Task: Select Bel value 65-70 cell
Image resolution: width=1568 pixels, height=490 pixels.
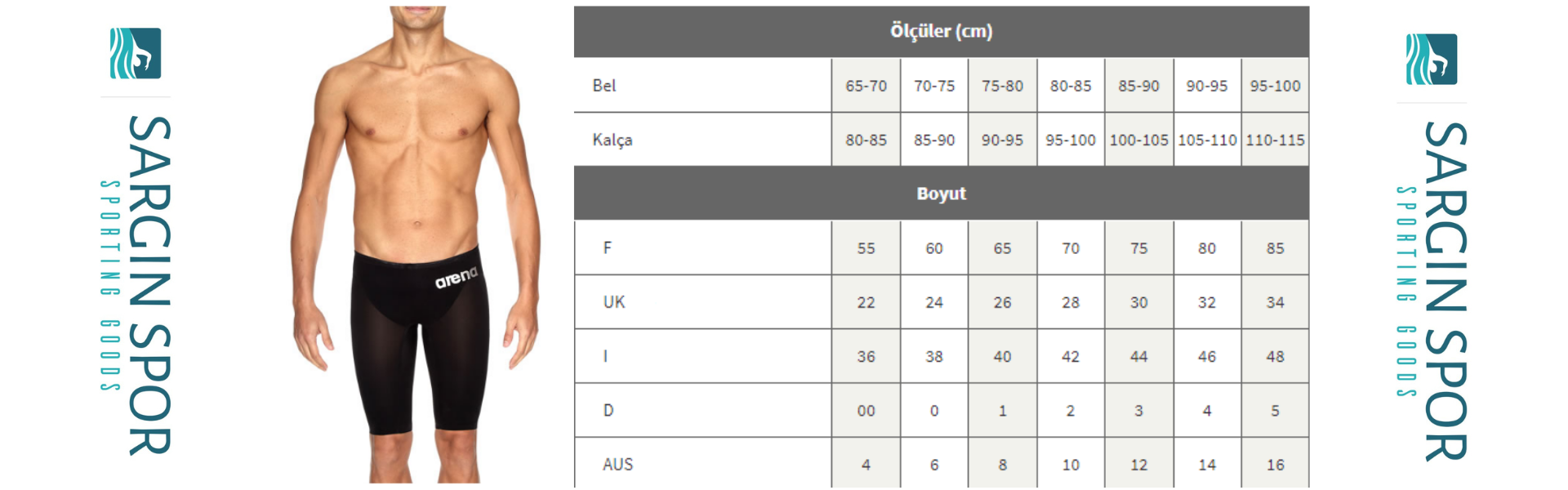Action: click(866, 85)
